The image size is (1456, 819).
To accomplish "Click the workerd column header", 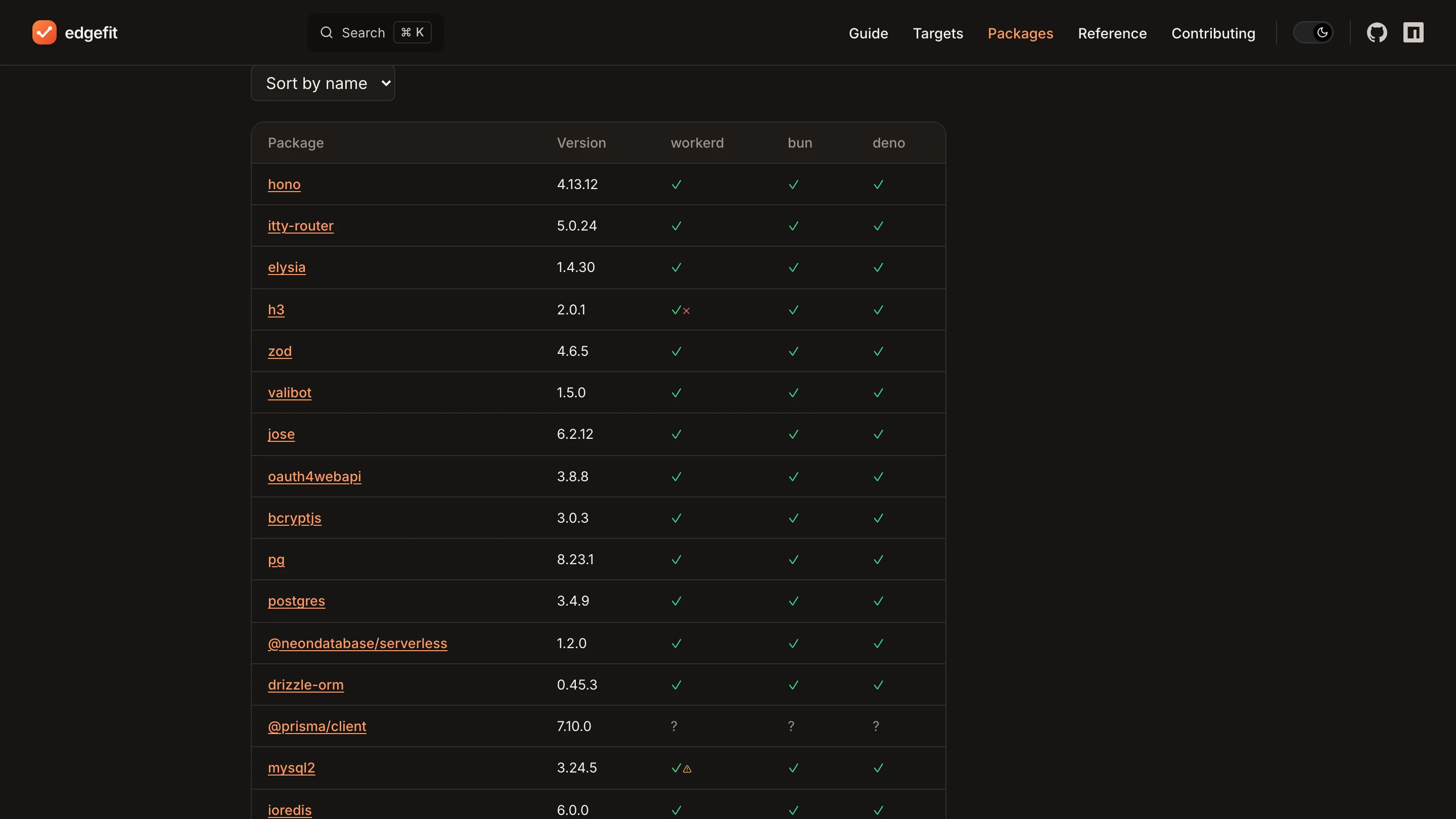I will pyautogui.click(x=697, y=143).
